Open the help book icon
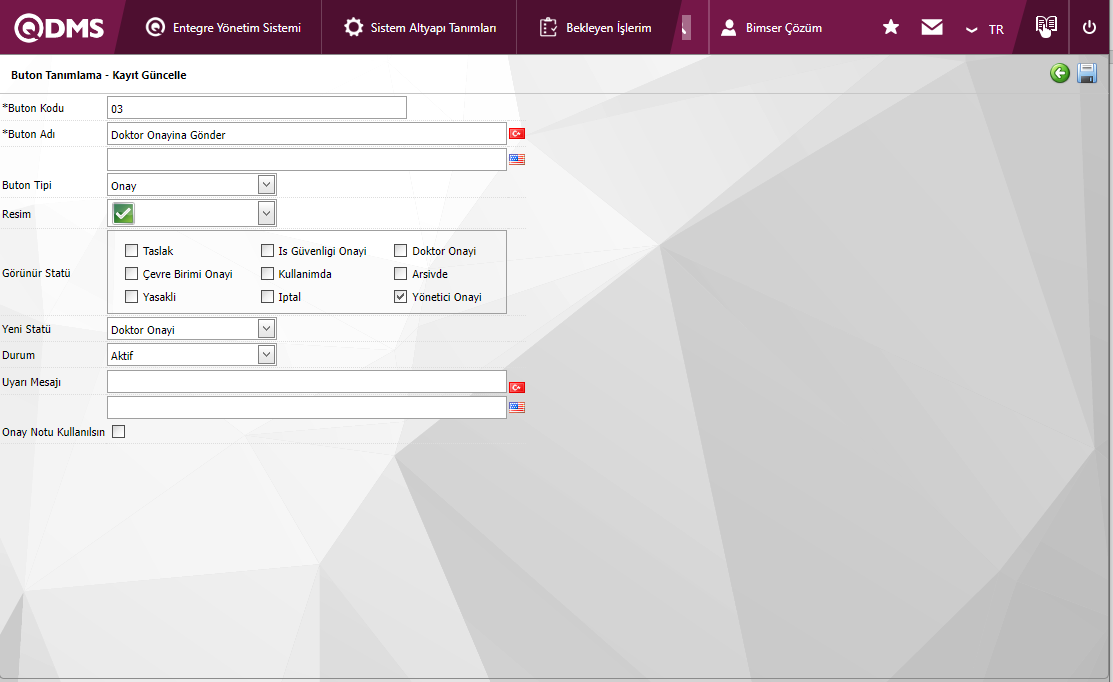The width and height of the screenshot is (1113, 682). [x=1046, y=27]
